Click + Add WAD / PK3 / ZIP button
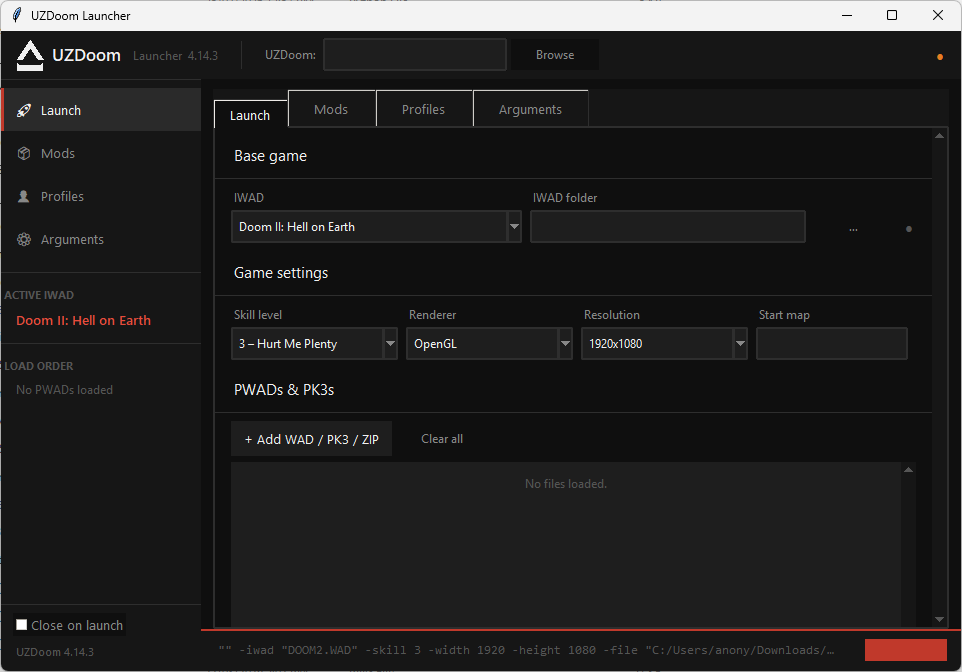 click(311, 439)
